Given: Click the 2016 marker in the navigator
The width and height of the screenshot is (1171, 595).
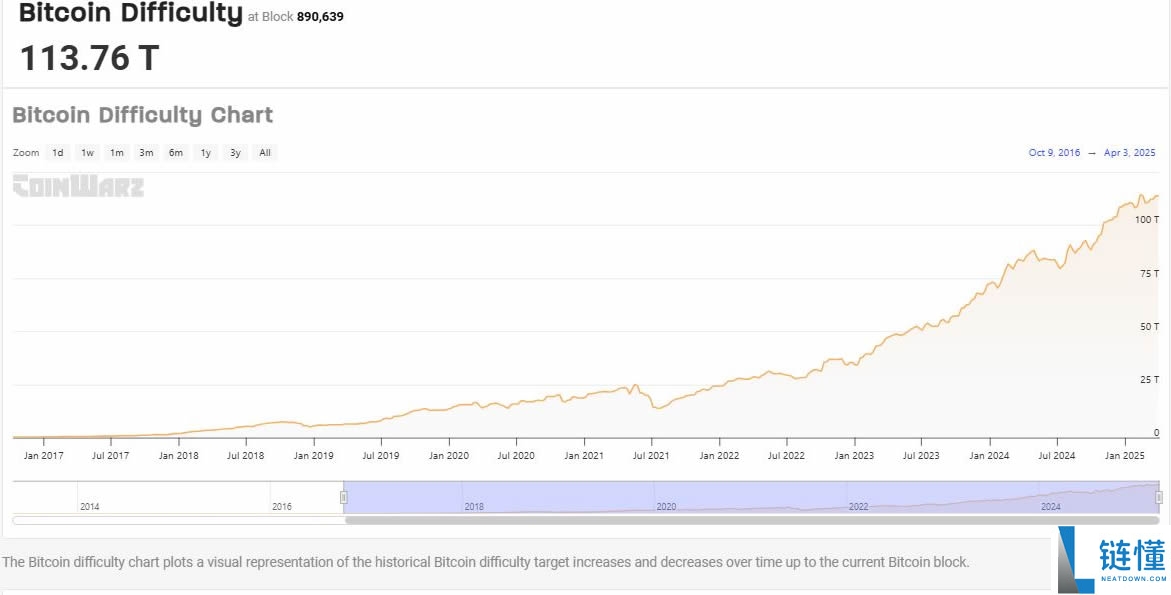Looking at the screenshot, I should click(x=282, y=506).
